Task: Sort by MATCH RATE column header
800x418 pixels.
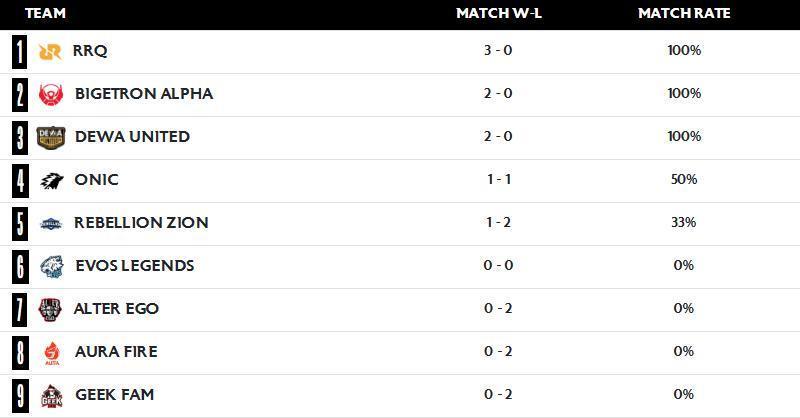Action: (x=684, y=13)
